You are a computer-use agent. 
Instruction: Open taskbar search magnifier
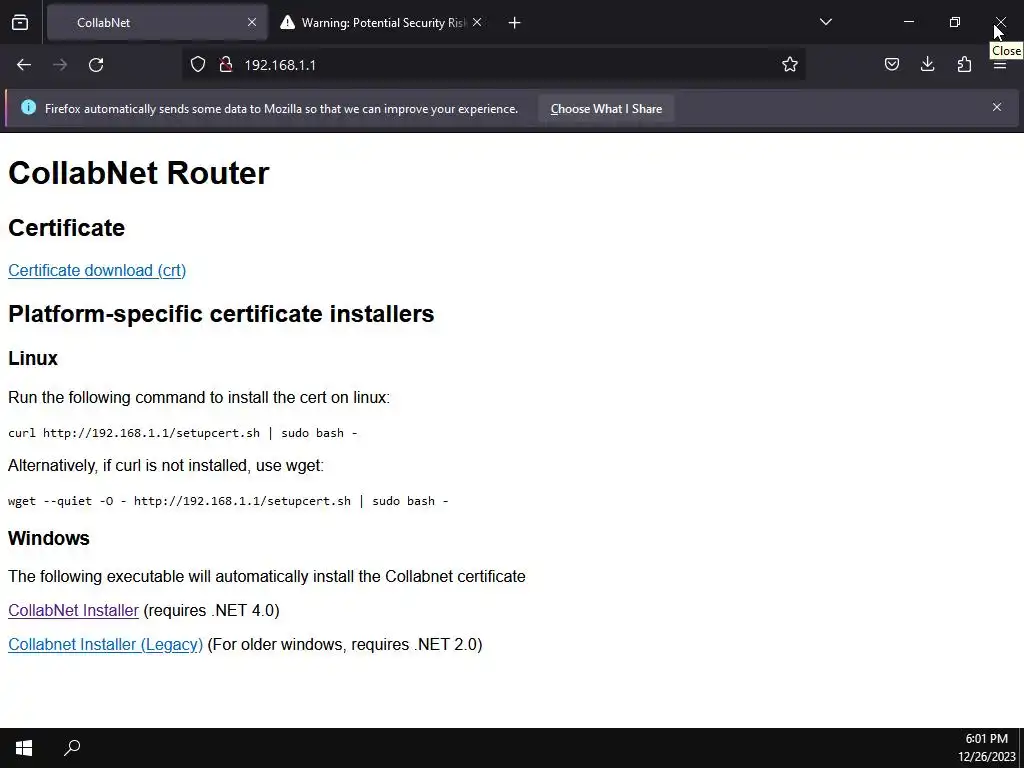click(72, 748)
